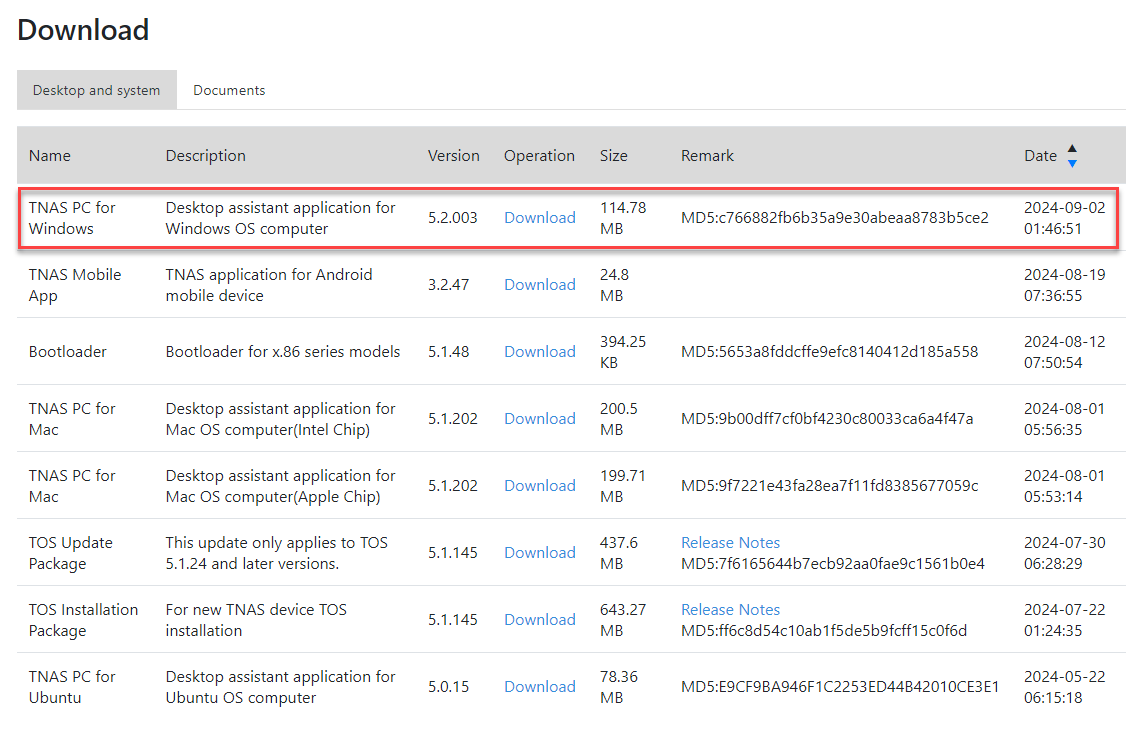The height and width of the screenshot is (737, 1126).
Task: Select the TNAS PC for Windows name cell
Action: point(72,218)
